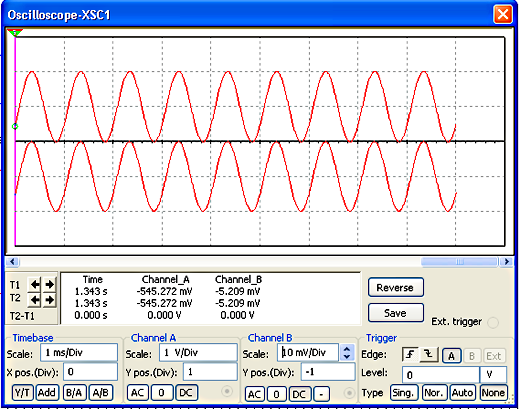Click the Reverse button

pos(396,287)
